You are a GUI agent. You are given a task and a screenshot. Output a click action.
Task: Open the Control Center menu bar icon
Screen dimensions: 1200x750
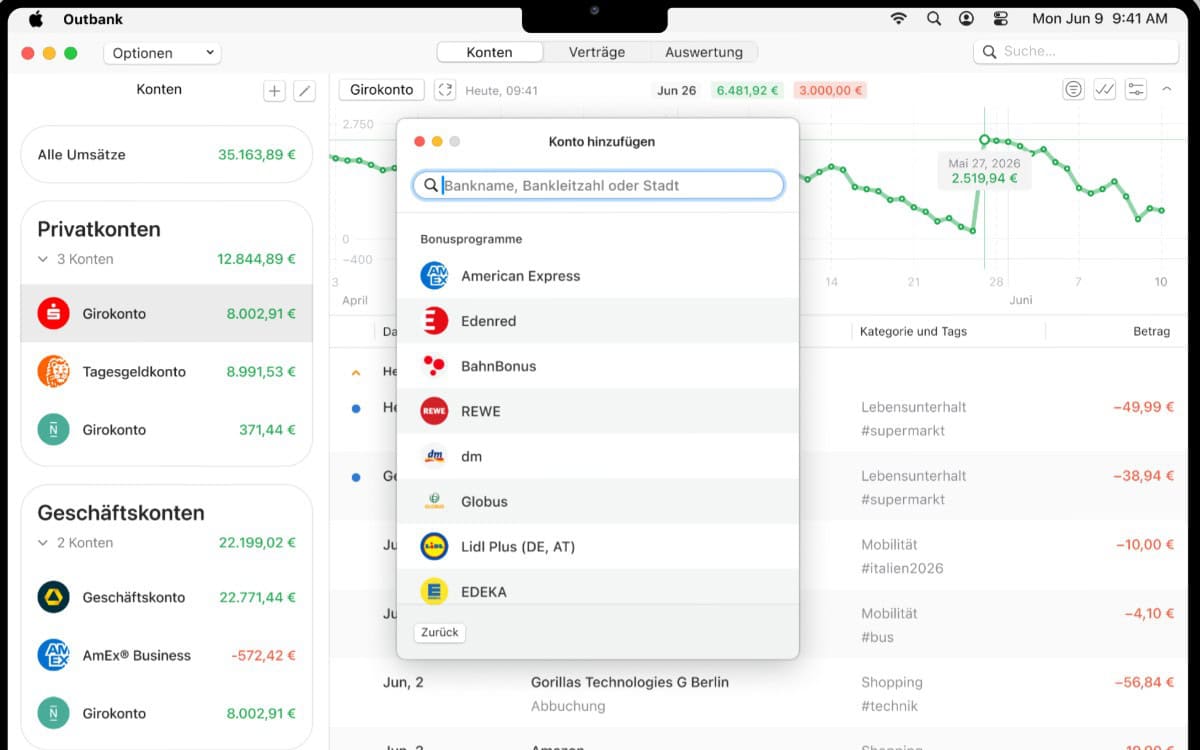point(1001,18)
